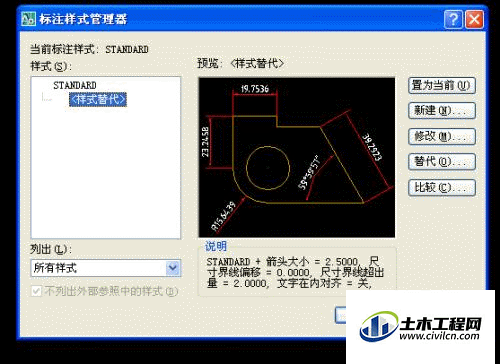500x364 pixels.
Task: Close the 标注样式管理器 dialog
Action: tap(474, 19)
